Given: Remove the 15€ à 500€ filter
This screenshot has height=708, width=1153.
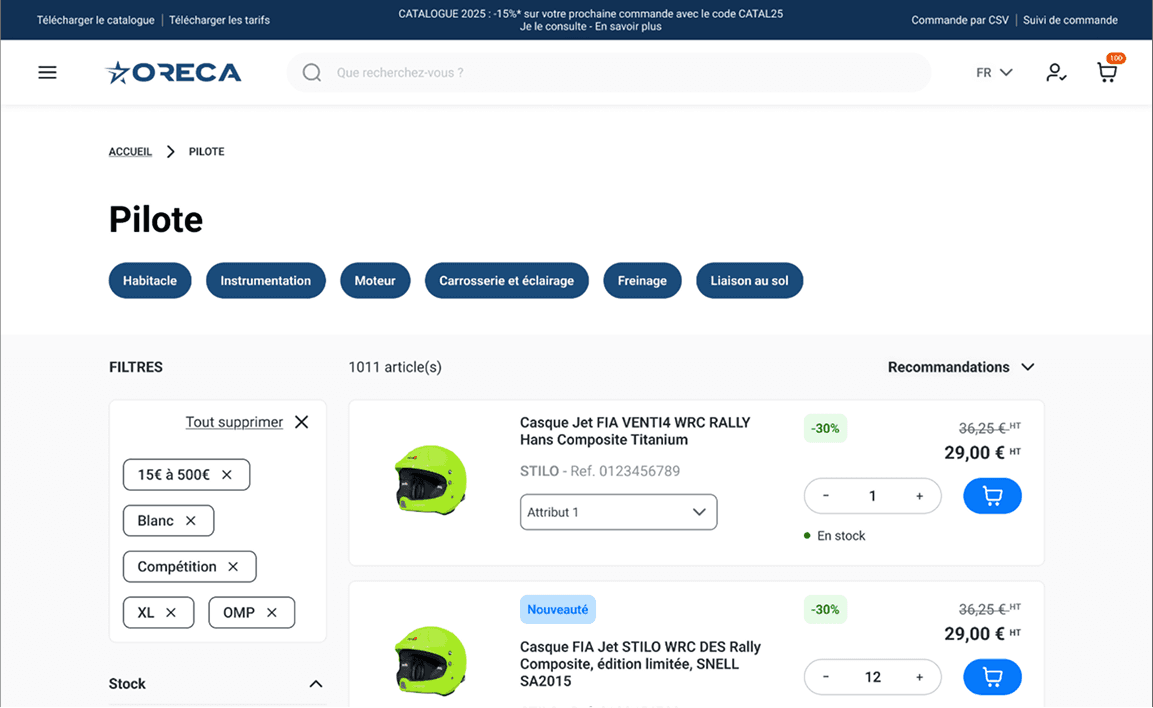Looking at the screenshot, I should coord(226,475).
